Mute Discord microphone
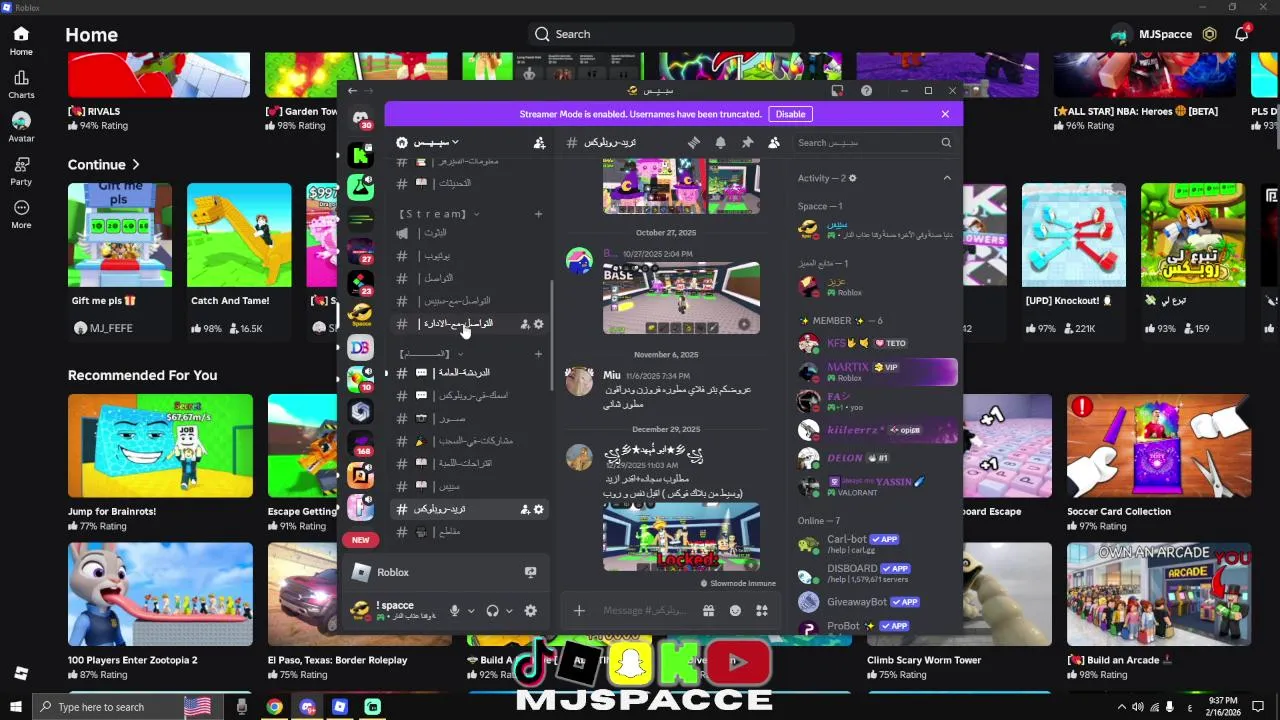 (454, 611)
